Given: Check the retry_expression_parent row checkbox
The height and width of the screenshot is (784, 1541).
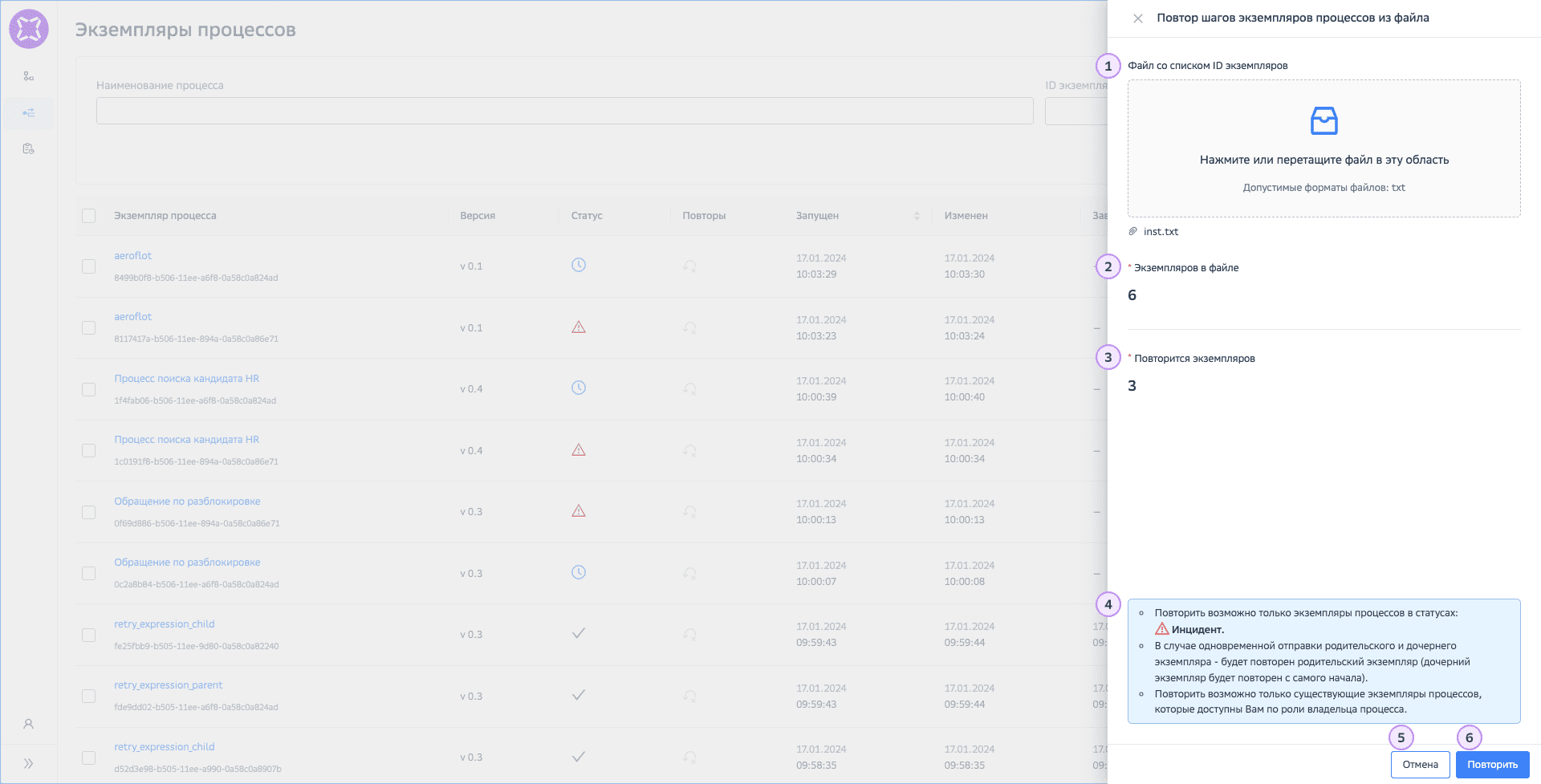Looking at the screenshot, I should pos(89,696).
